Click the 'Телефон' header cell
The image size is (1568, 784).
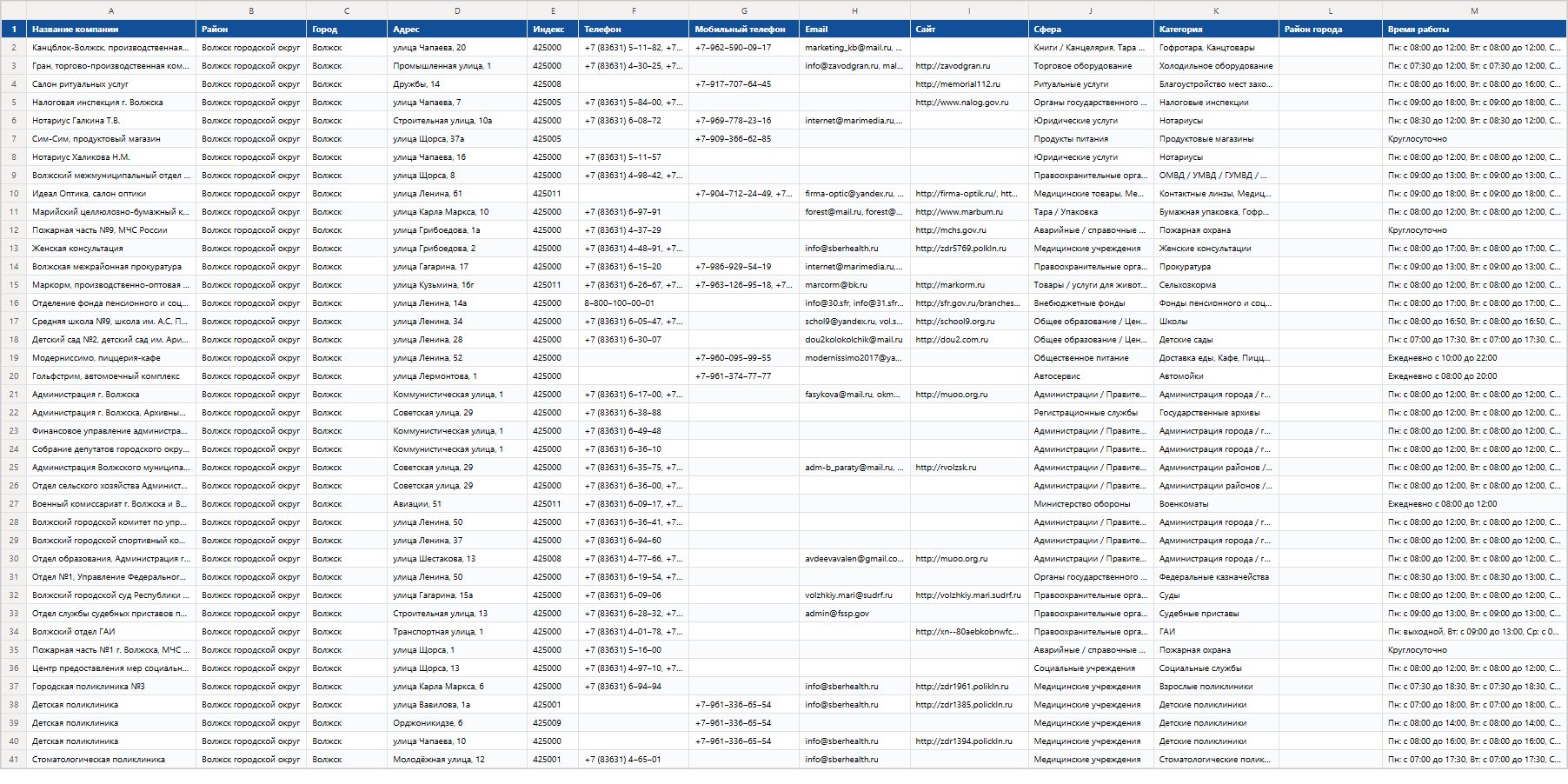coord(634,29)
